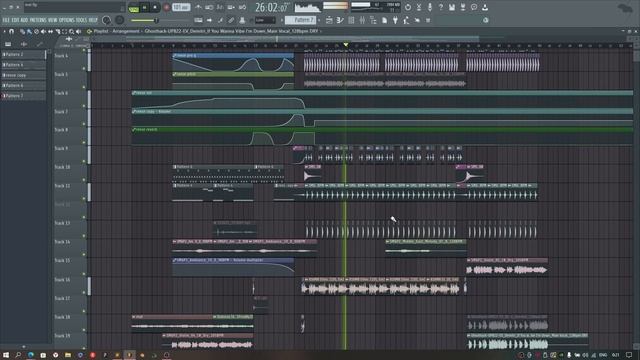This screenshot has height=360, width=640.
Task: Click the Windows taskbar search icon
Action: click(x=18, y=355)
